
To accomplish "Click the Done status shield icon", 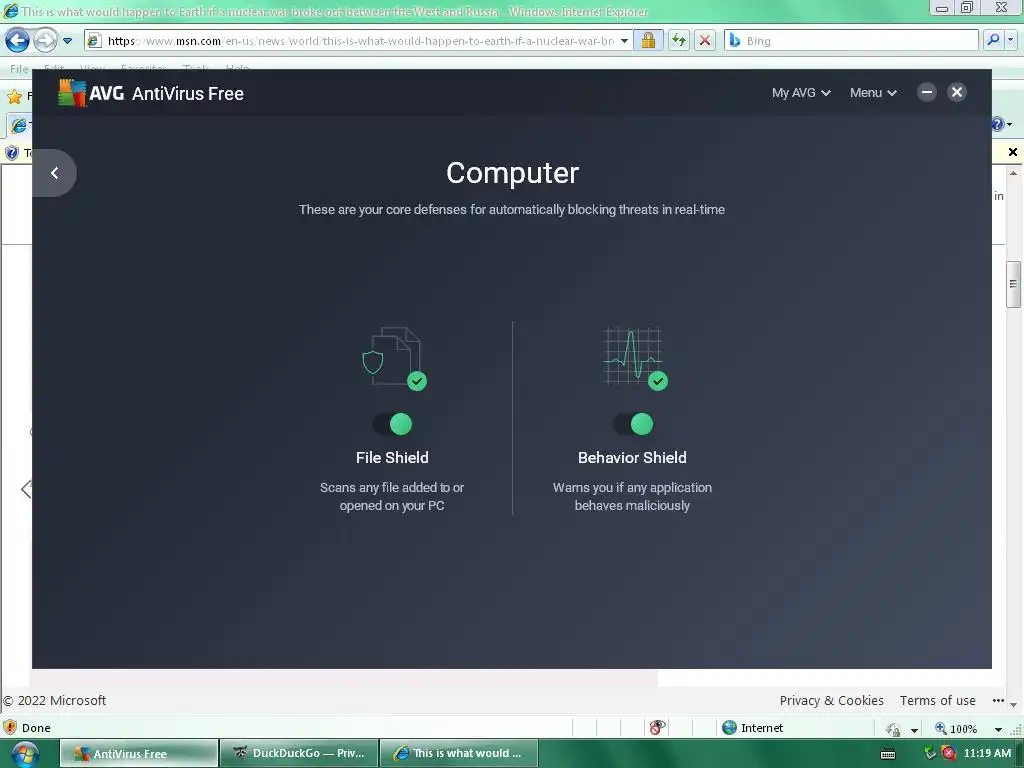I will [x=10, y=728].
